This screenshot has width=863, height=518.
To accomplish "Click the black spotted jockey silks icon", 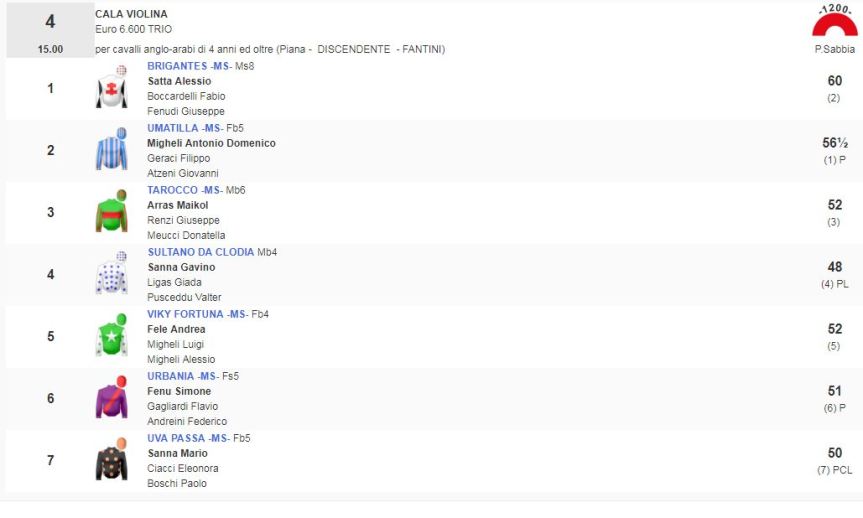I will pyautogui.click(x=111, y=460).
